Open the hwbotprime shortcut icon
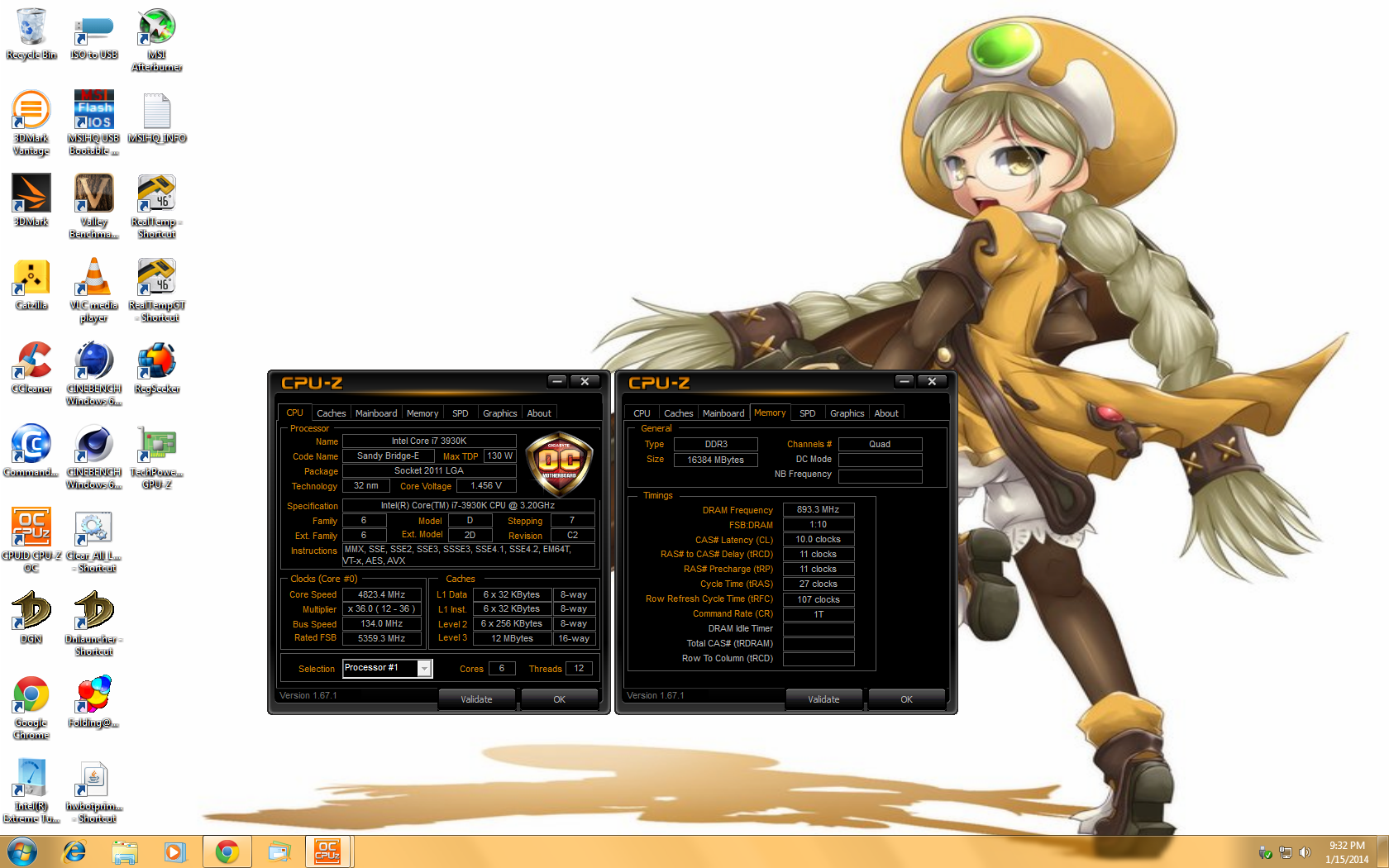Viewport: 1389px width, 868px height. point(94,791)
